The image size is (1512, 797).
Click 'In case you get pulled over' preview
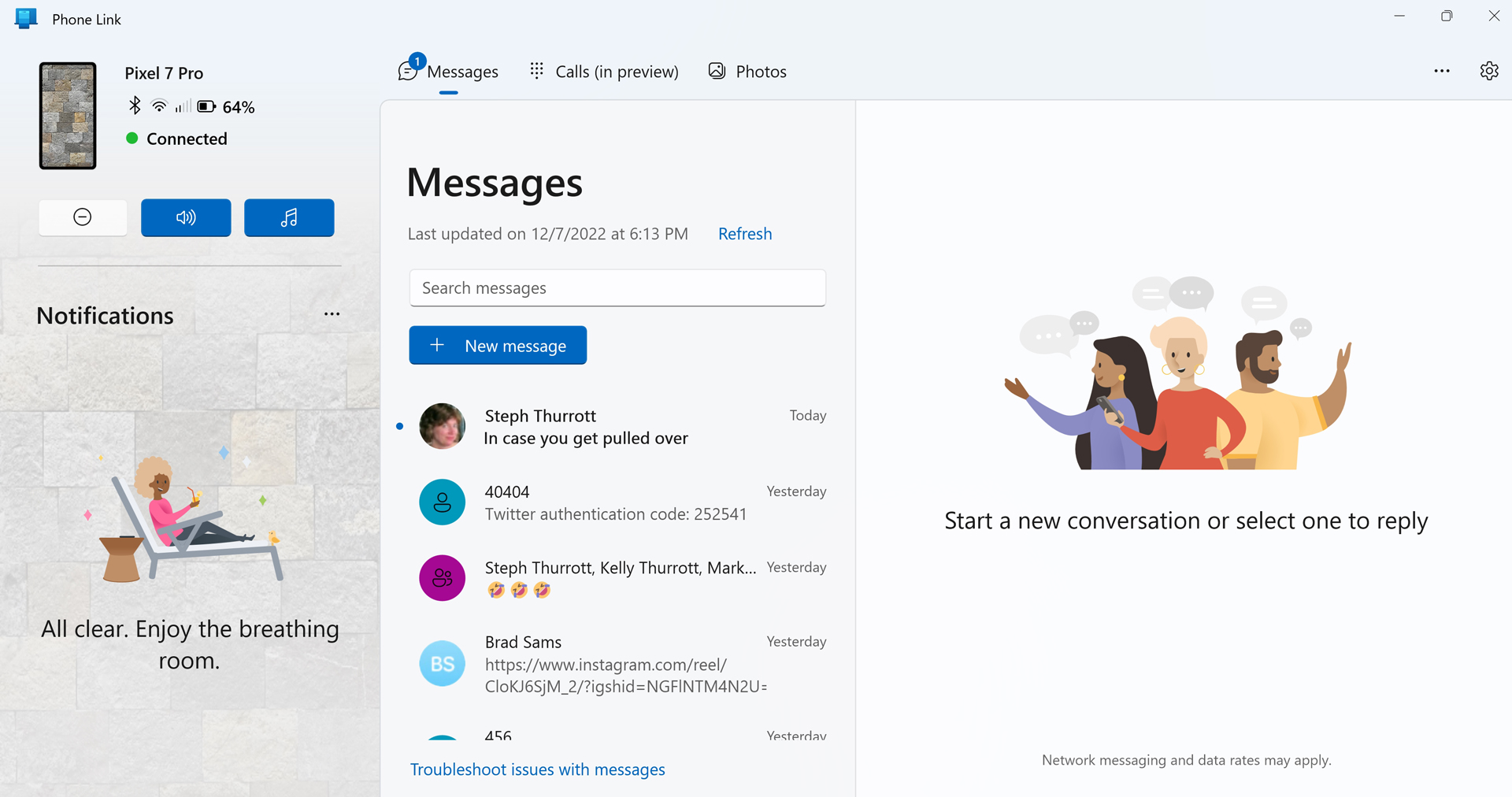point(586,439)
